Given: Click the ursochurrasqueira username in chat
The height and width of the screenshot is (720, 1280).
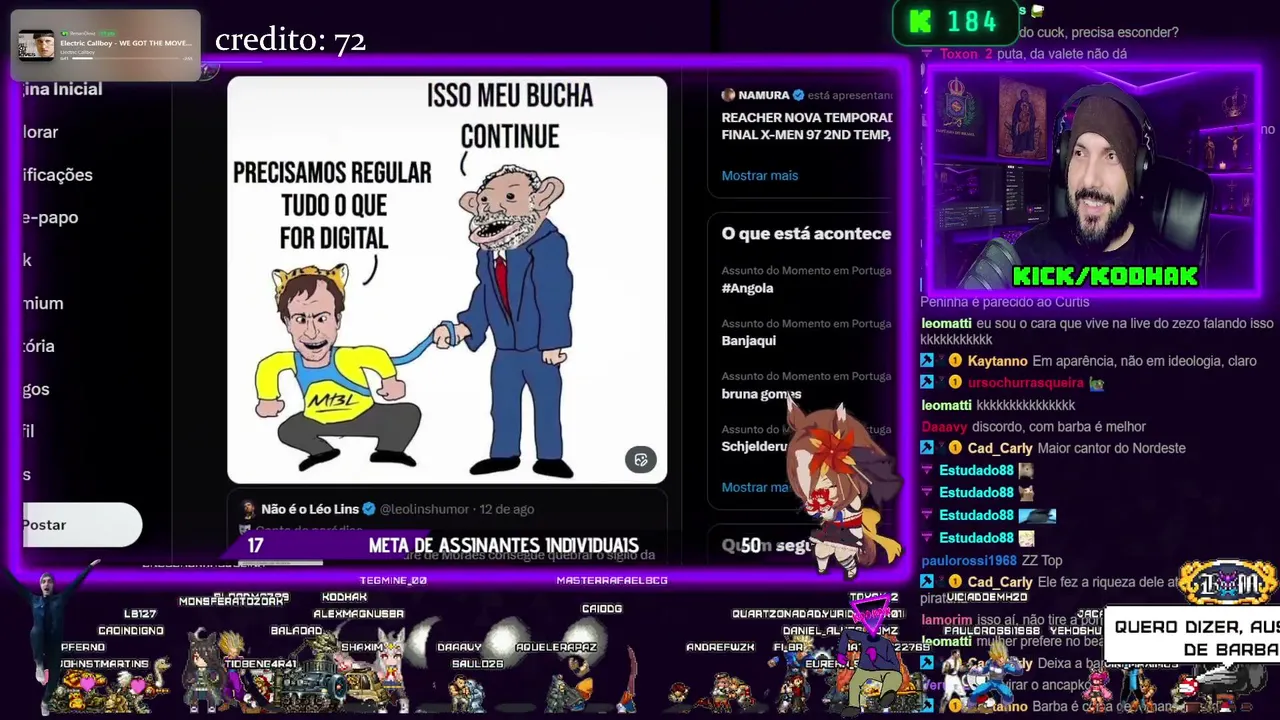Looking at the screenshot, I should [x=1026, y=383].
